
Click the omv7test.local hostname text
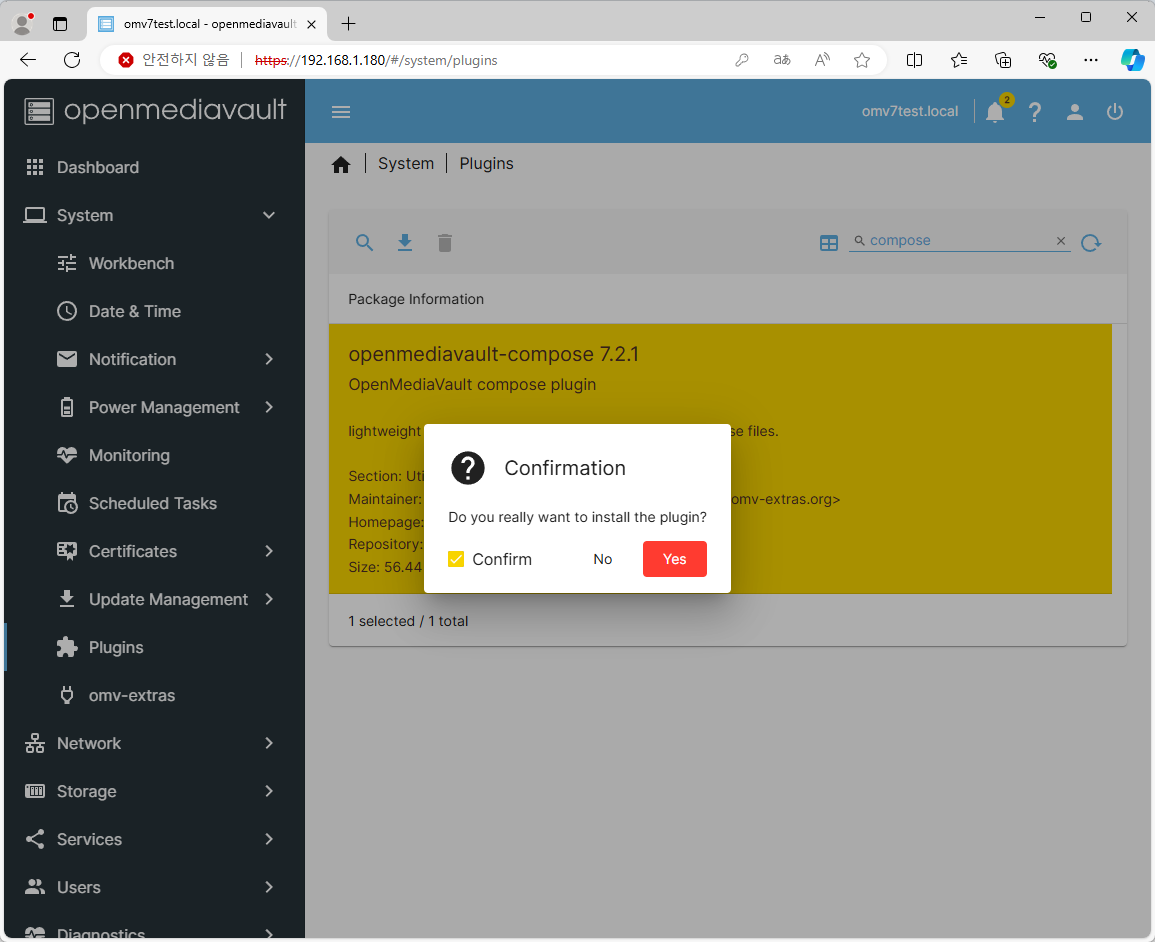pos(910,111)
